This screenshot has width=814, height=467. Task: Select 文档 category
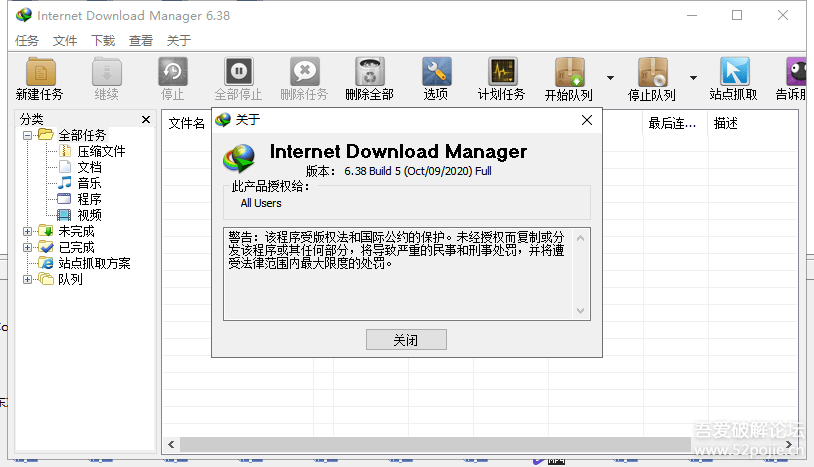tap(89, 168)
